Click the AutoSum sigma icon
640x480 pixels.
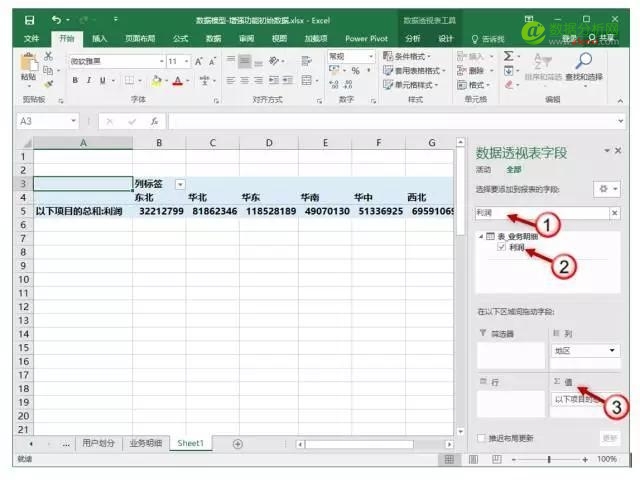509,56
